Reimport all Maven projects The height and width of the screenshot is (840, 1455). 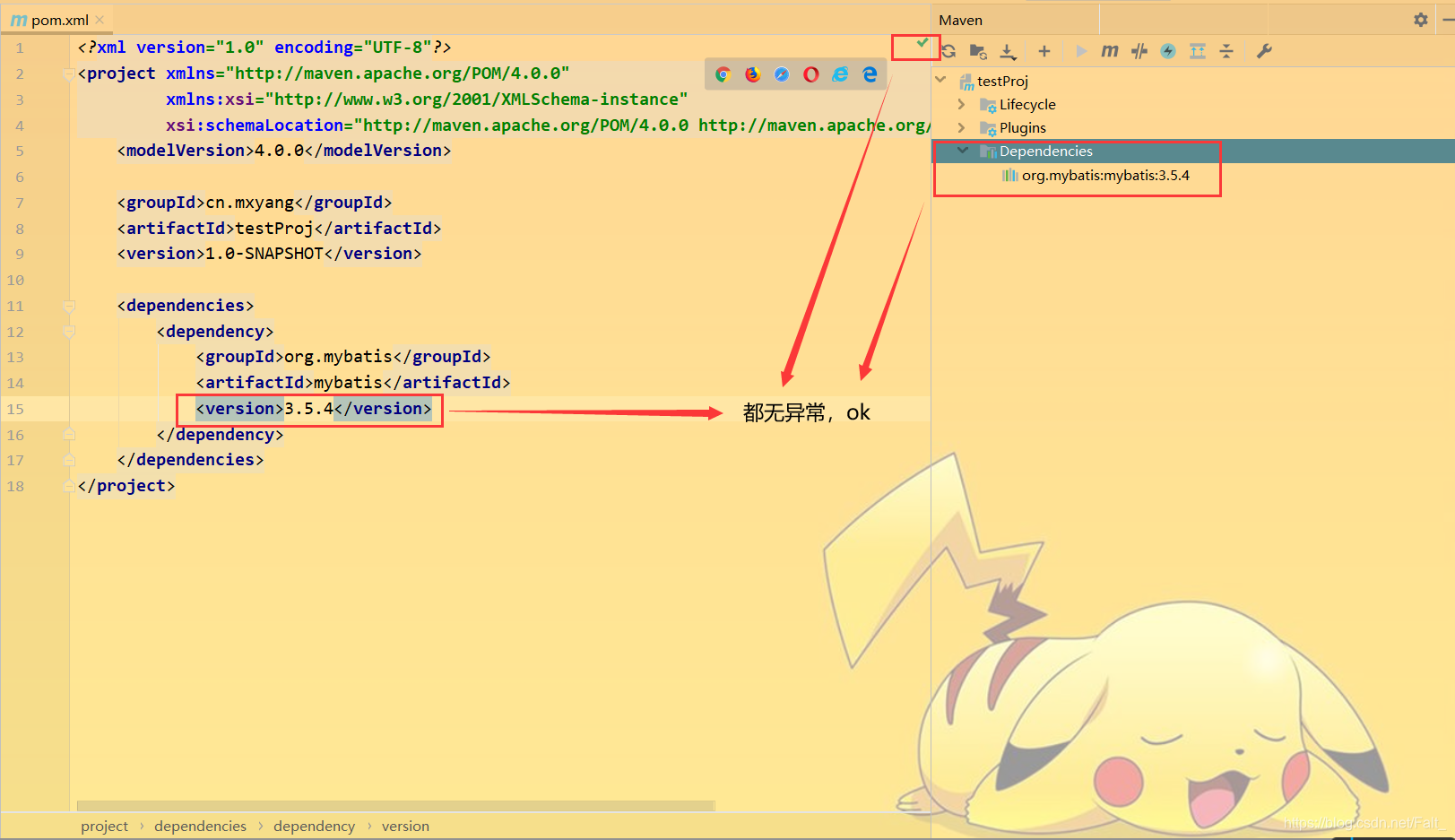948,51
